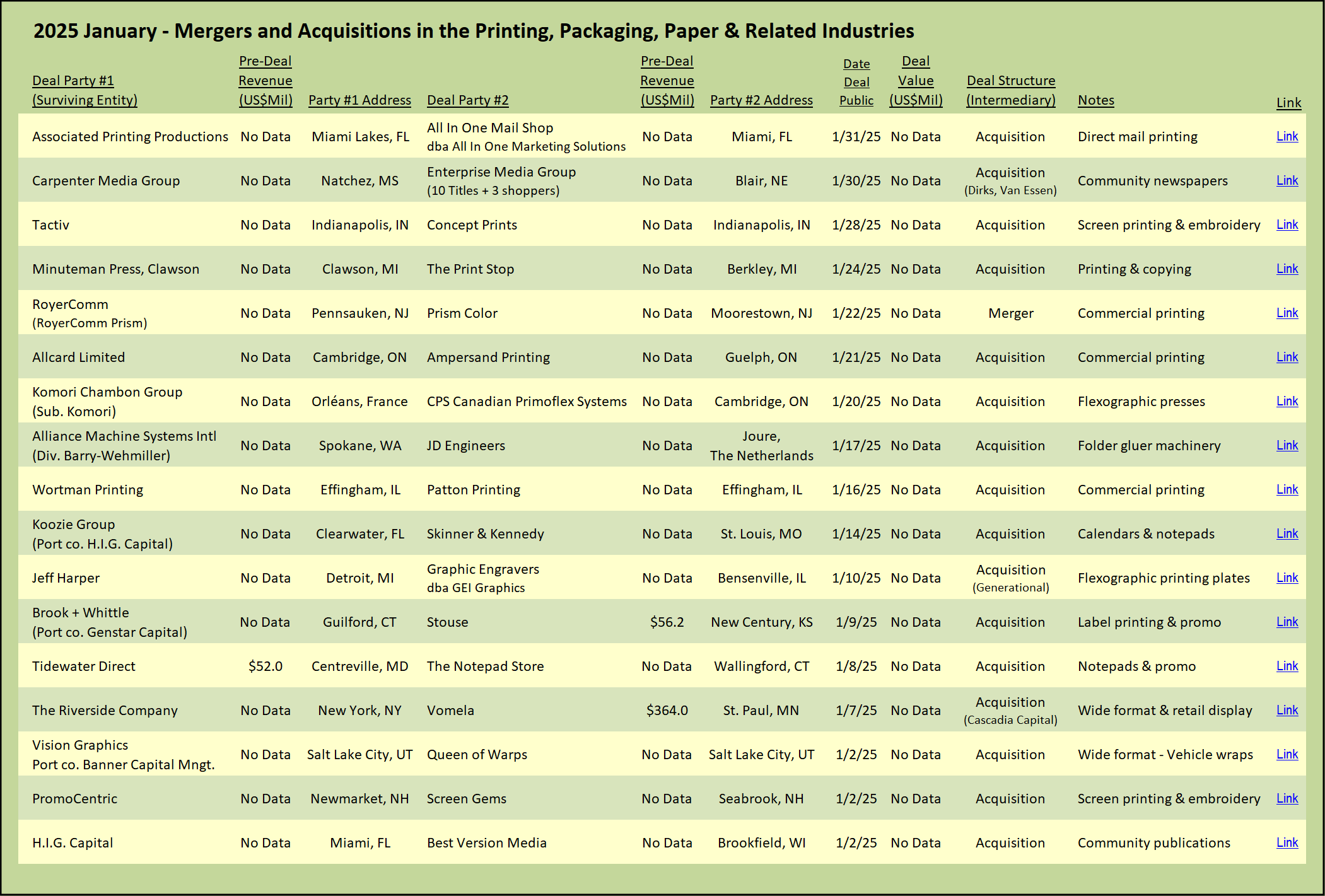The height and width of the screenshot is (896, 1325).
Task: Click link for Jeff Harper acquisition
Action: tap(1287, 578)
